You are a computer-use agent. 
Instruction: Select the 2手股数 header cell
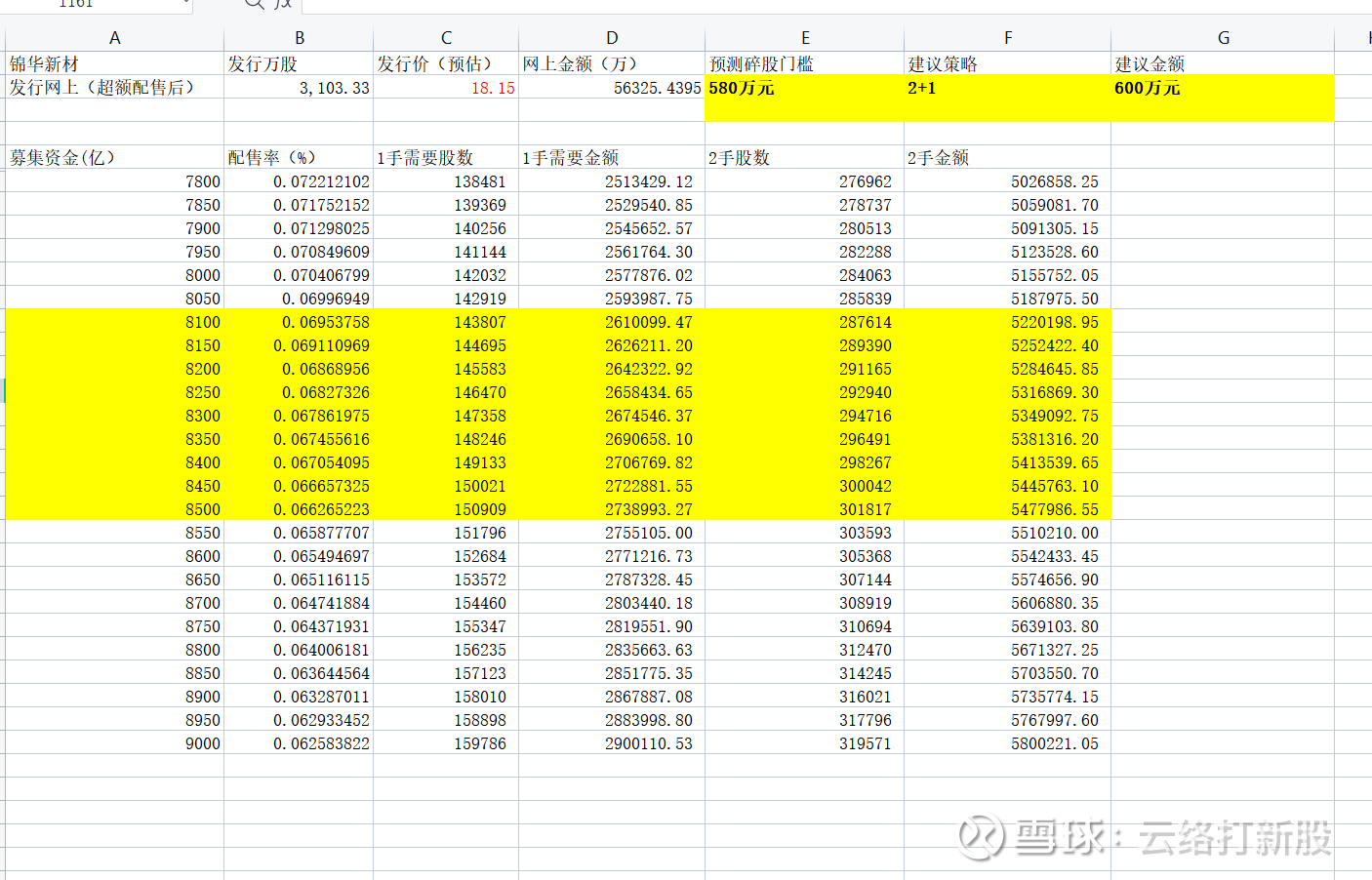pyautogui.click(x=805, y=157)
